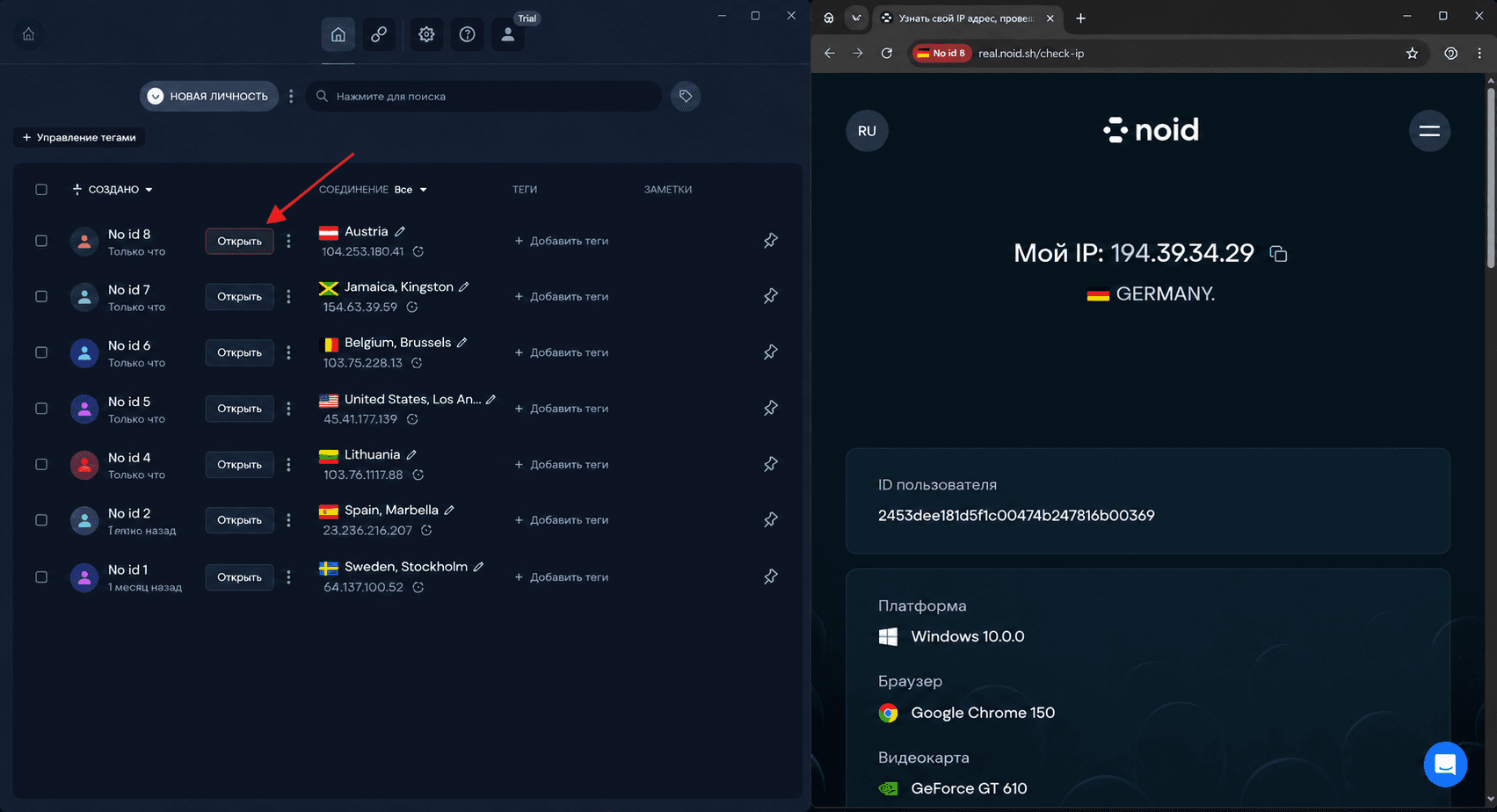This screenshot has height=812, width=1497.
Task: Pin the No id 1 profile
Action: 771,576
